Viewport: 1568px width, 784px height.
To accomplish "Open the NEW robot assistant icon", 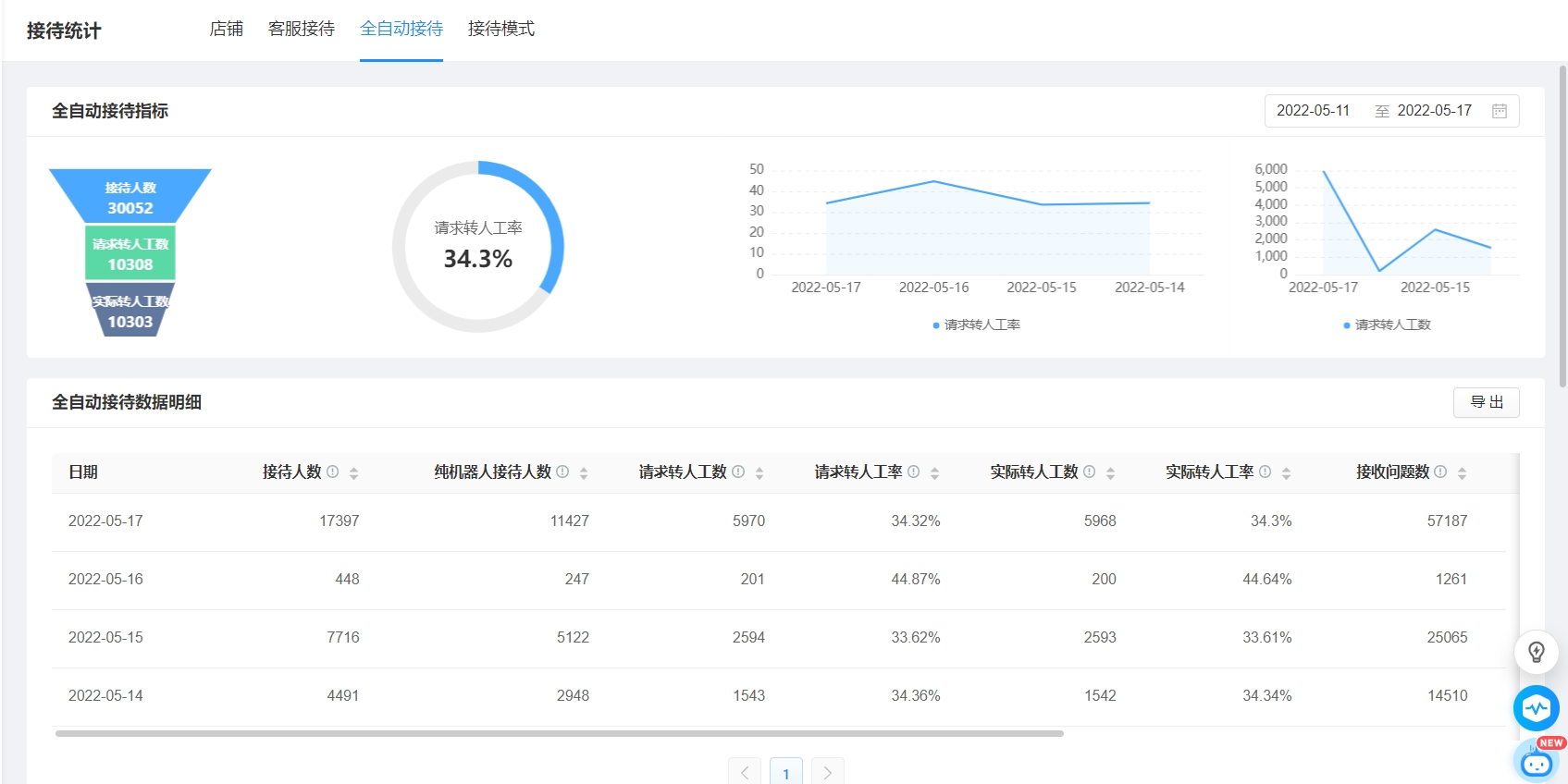I will pos(1537,760).
